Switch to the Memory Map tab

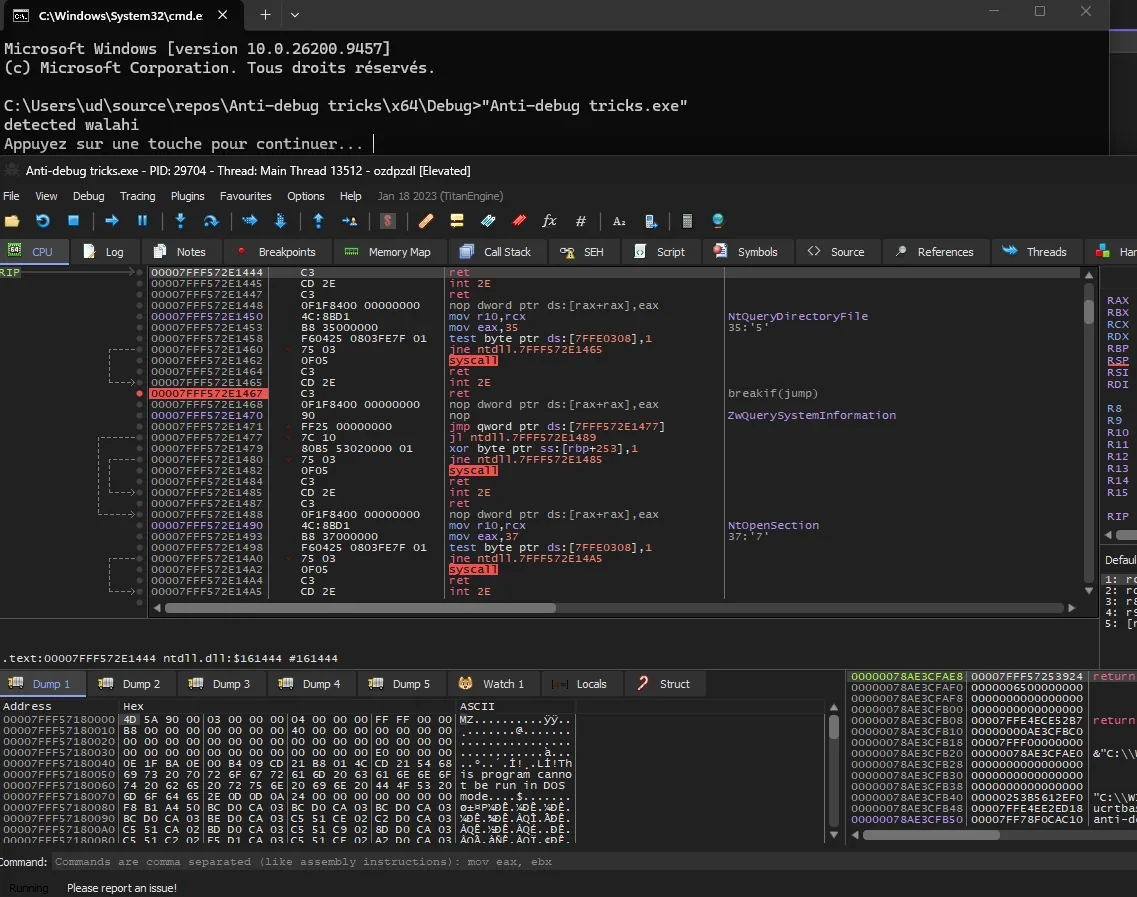(388, 252)
